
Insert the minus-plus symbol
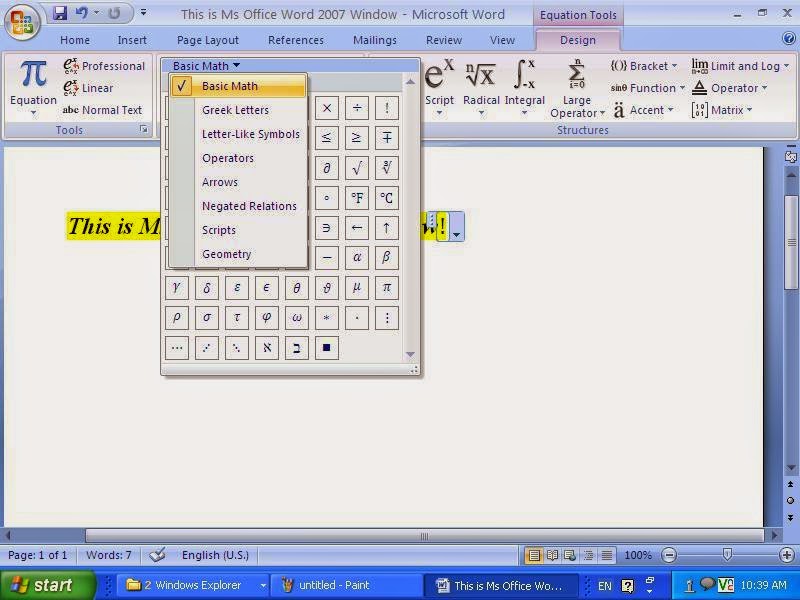(x=387, y=138)
